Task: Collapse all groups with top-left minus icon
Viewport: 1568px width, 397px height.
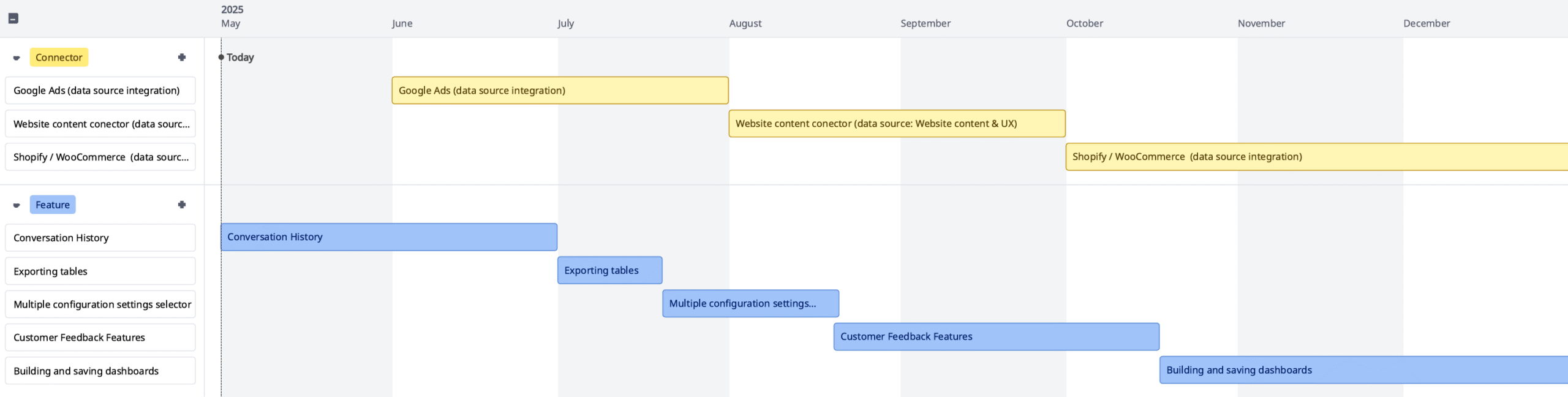Action: pyautogui.click(x=13, y=18)
